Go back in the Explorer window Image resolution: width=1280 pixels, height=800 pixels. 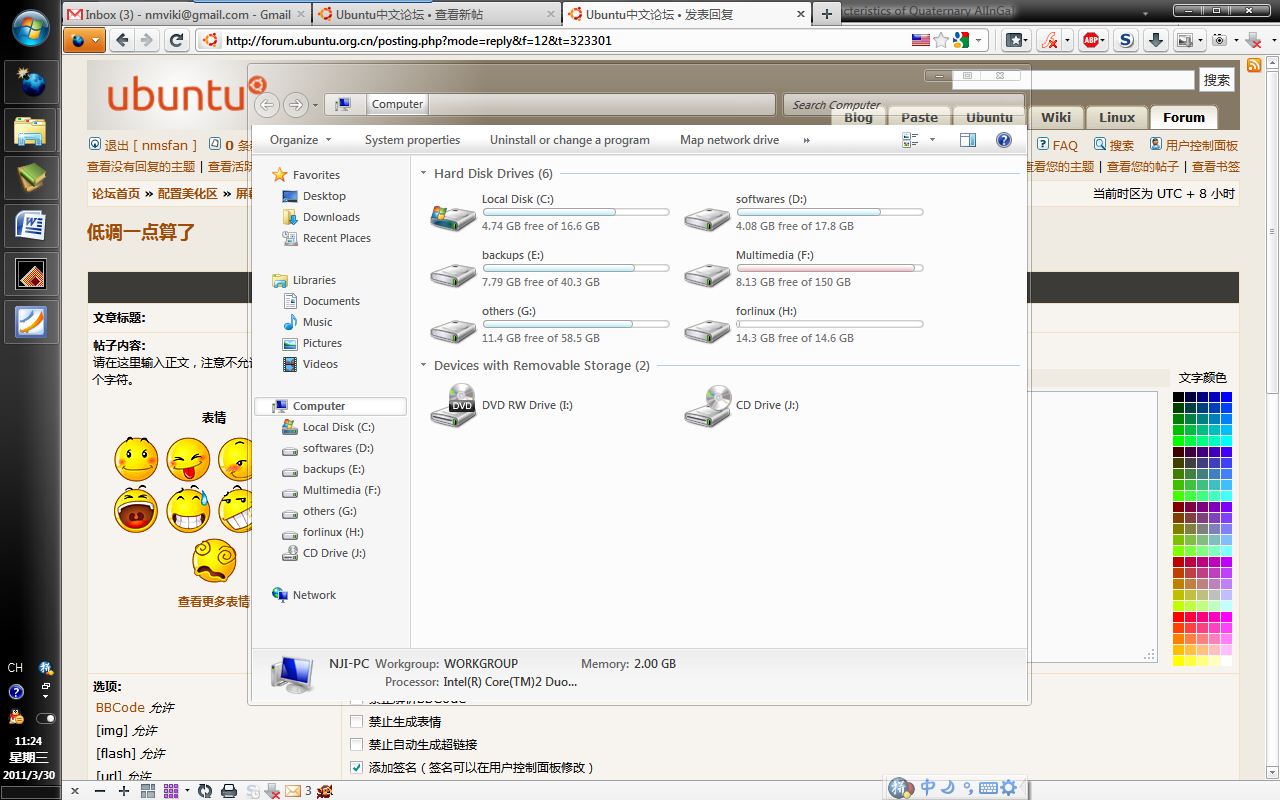(x=266, y=104)
